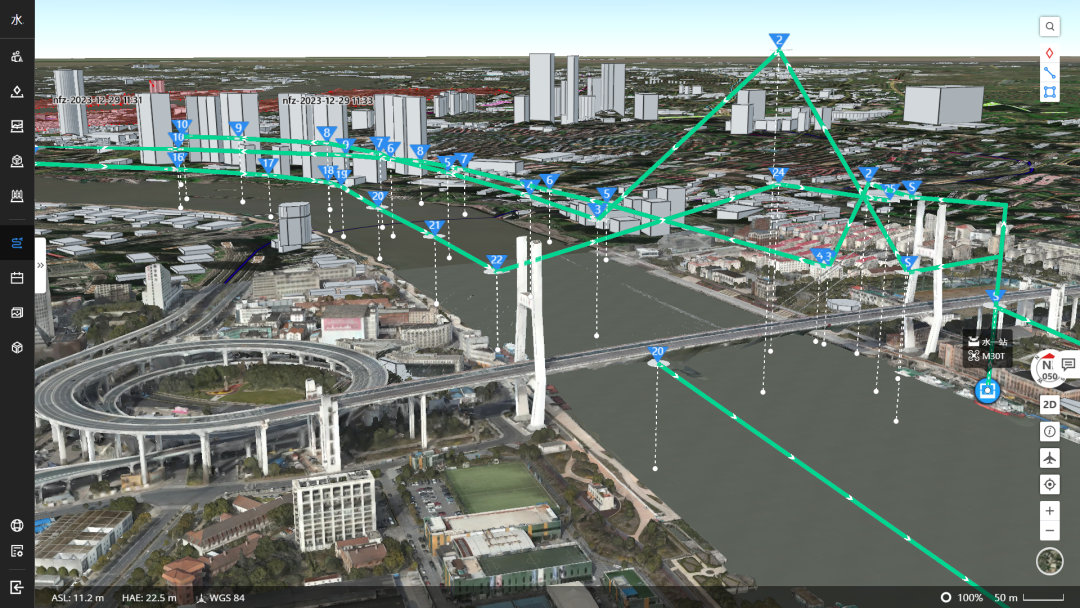The width and height of the screenshot is (1080, 608).
Task: Select the polygon area annotation tool
Action: click(x=1049, y=92)
